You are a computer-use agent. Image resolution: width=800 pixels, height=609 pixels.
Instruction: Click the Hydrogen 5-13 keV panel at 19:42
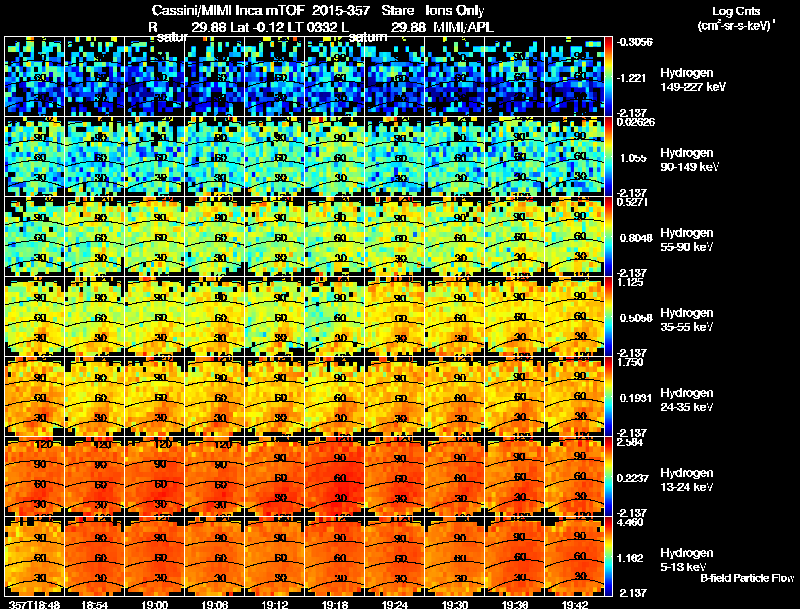[x=574, y=556]
